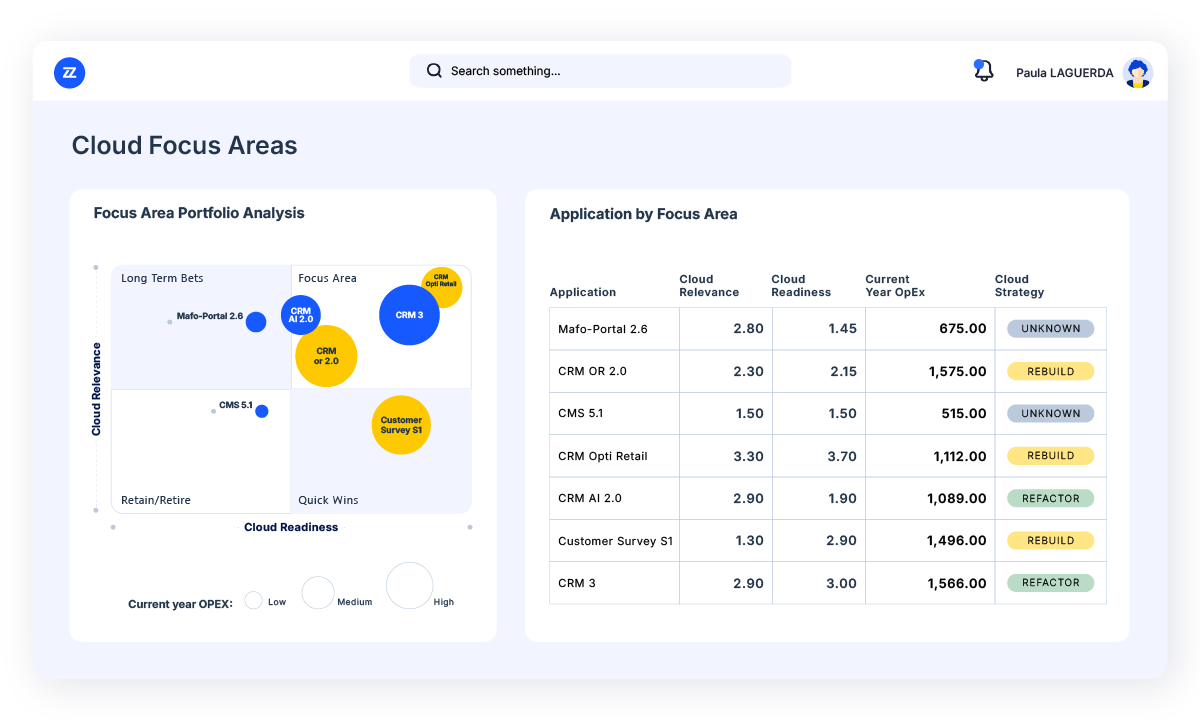Click the Quick Wins quadrant label

coord(328,500)
